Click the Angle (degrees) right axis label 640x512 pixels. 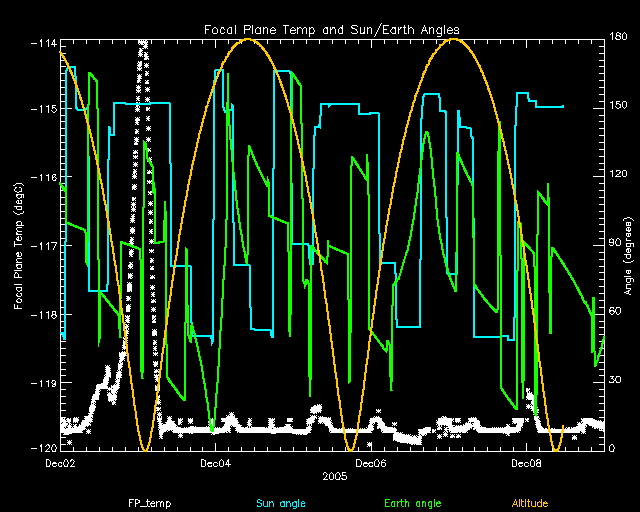click(630, 244)
